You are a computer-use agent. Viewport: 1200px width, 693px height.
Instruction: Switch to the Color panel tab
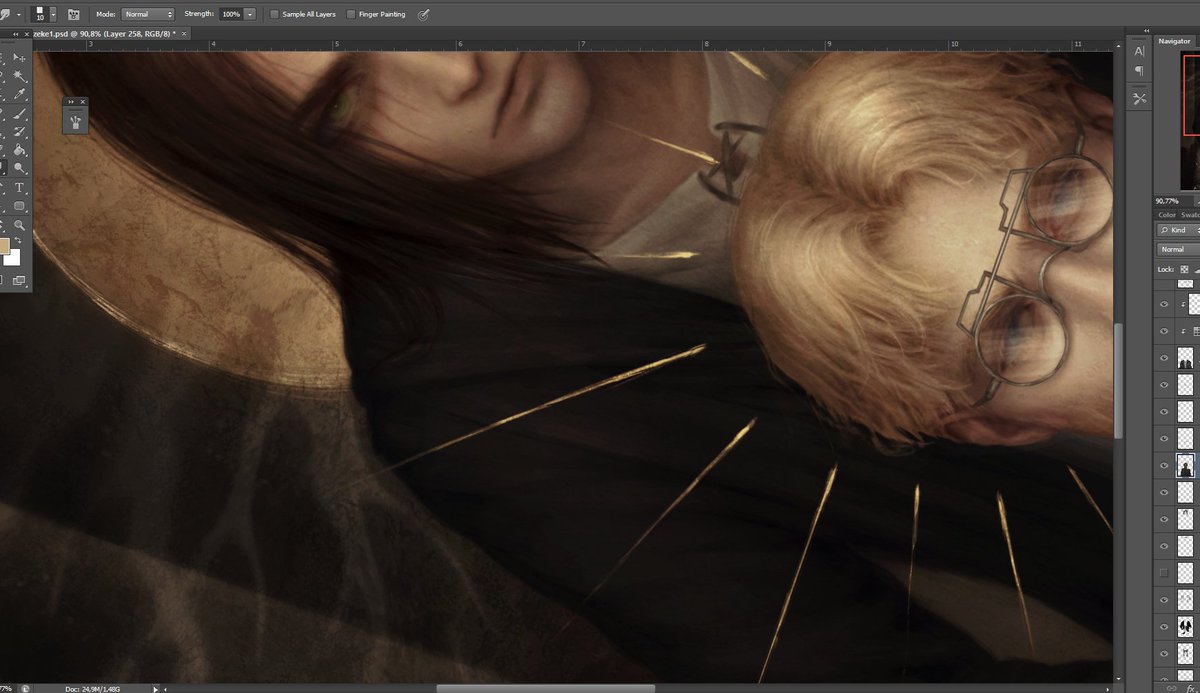(1166, 215)
